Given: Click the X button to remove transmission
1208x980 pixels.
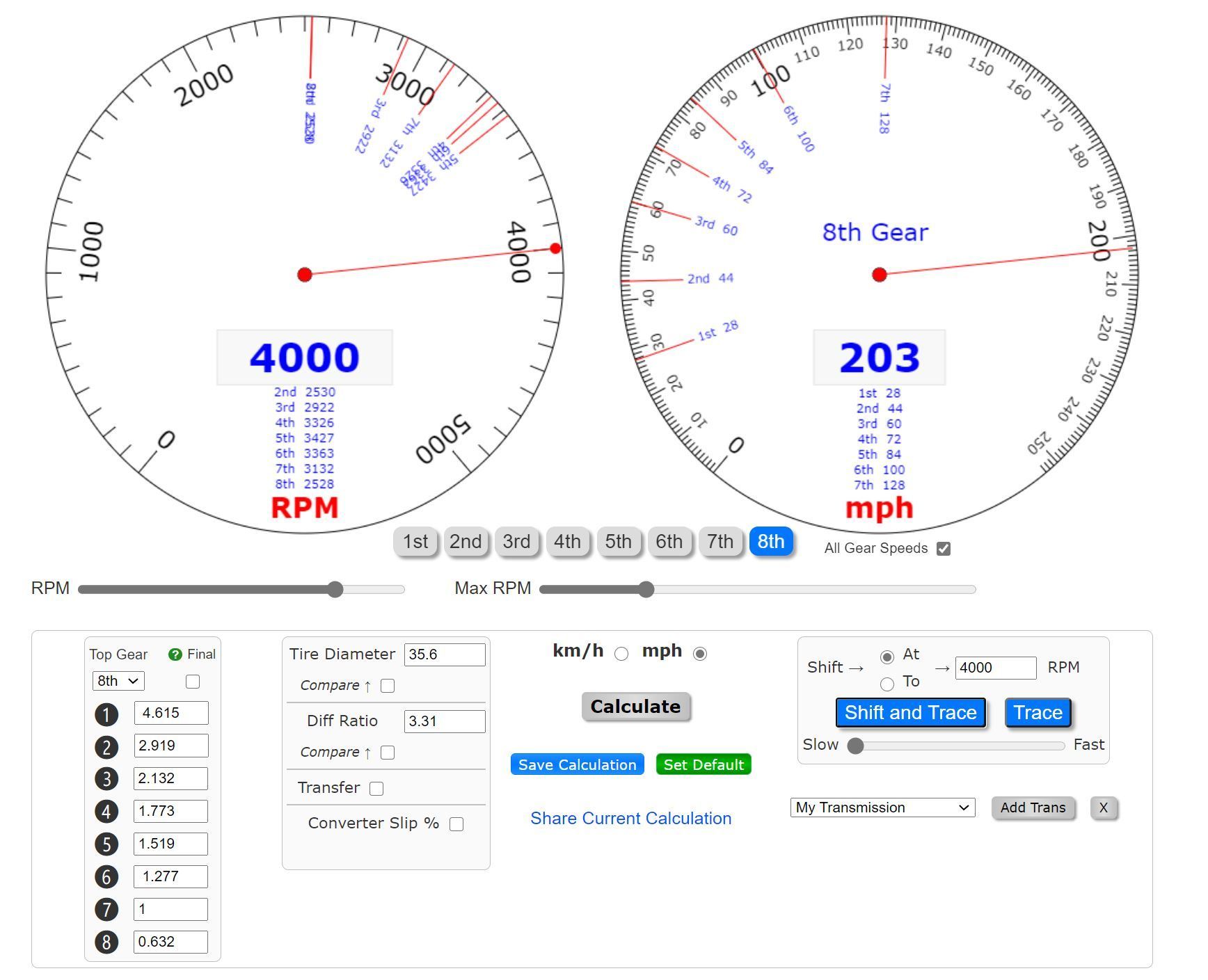Looking at the screenshot, I should click(x=1104, y=808).
